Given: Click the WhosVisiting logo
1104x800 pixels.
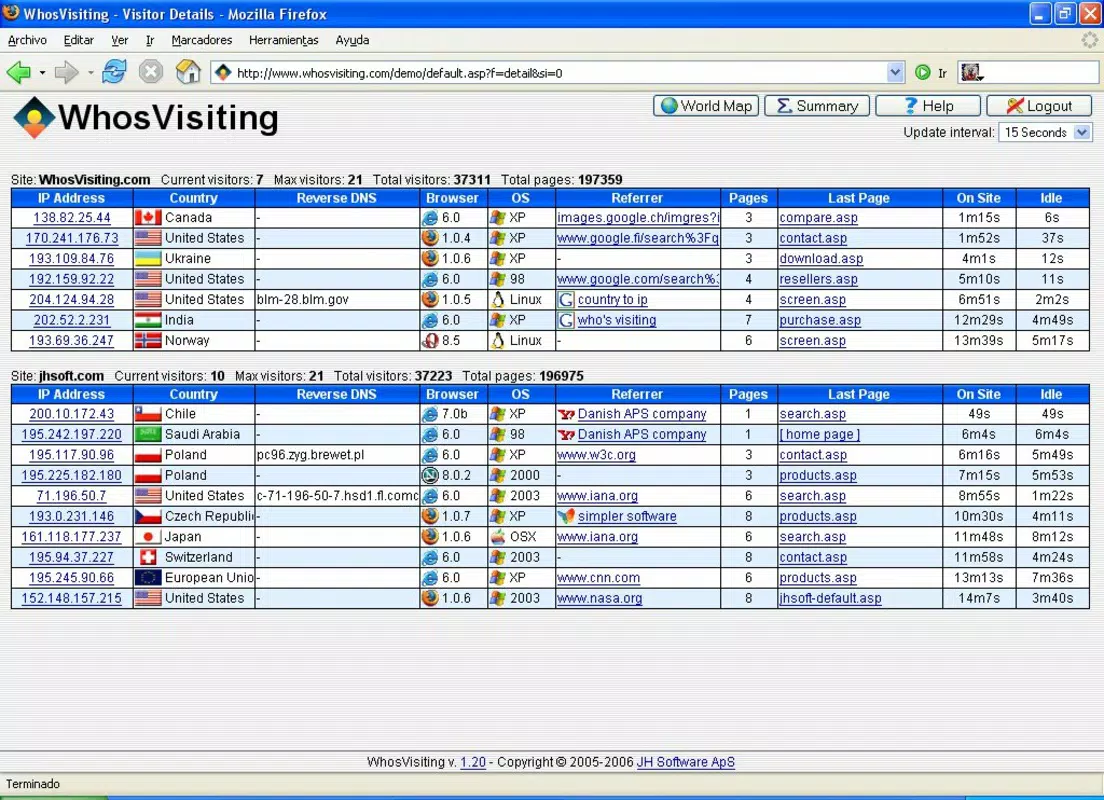Looking at the screenshot, I should (x=146, y=118).
